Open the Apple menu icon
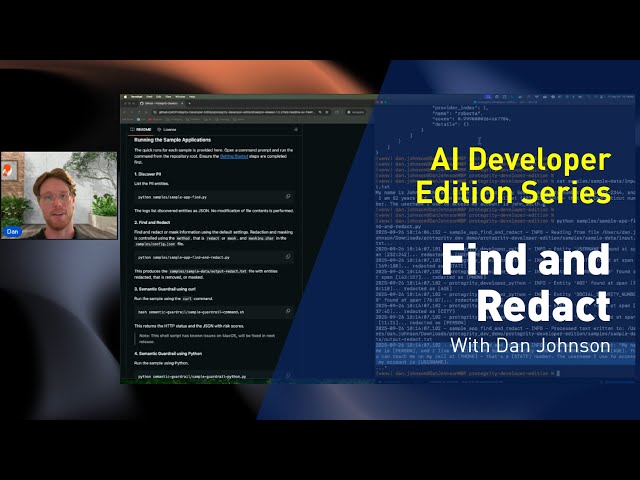This screenshot has width=640, height=480. tap(125, 97)
